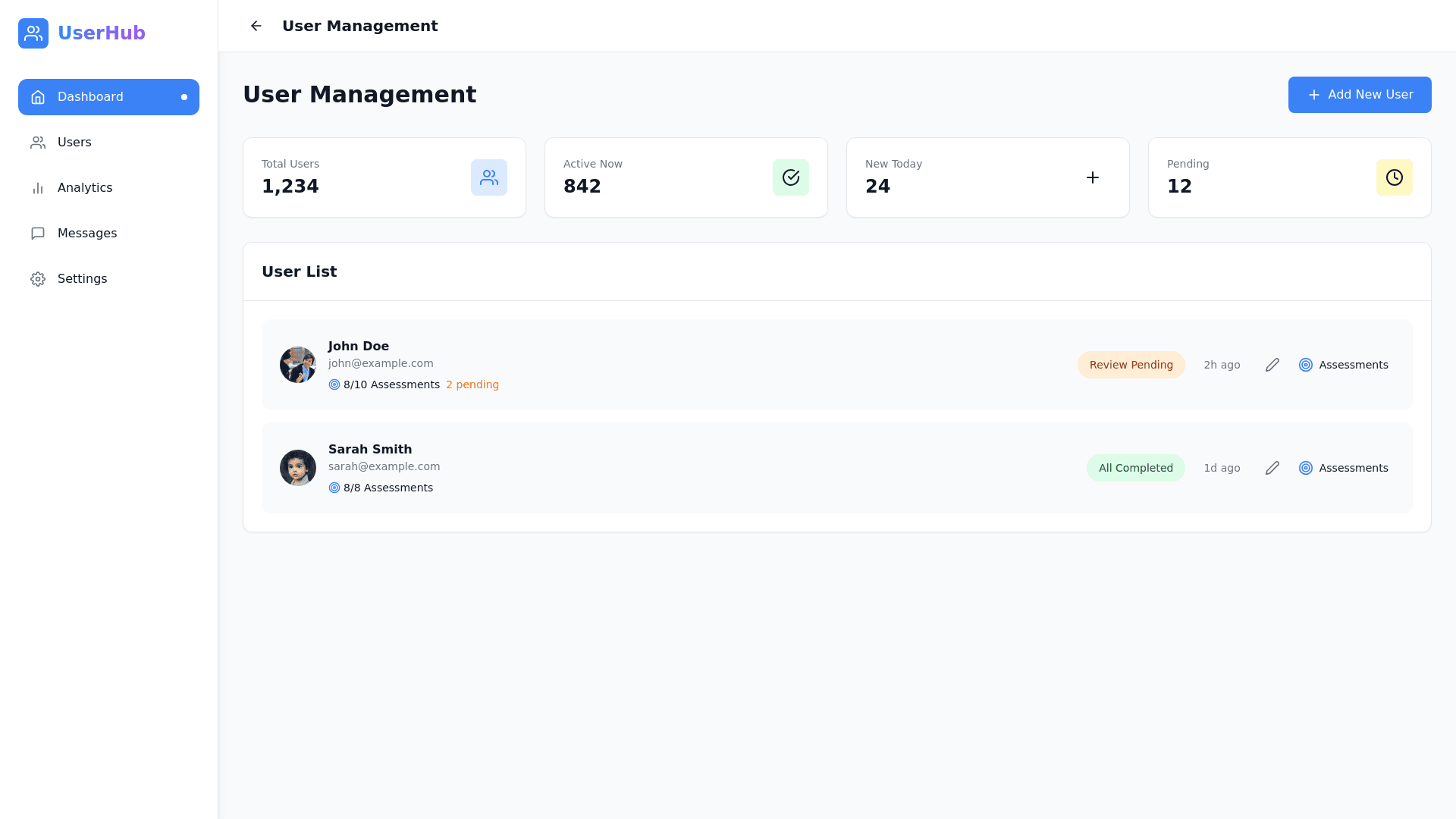
Task: Click Sarah Smith's pencil edit icon
Action: (1272, 468)
